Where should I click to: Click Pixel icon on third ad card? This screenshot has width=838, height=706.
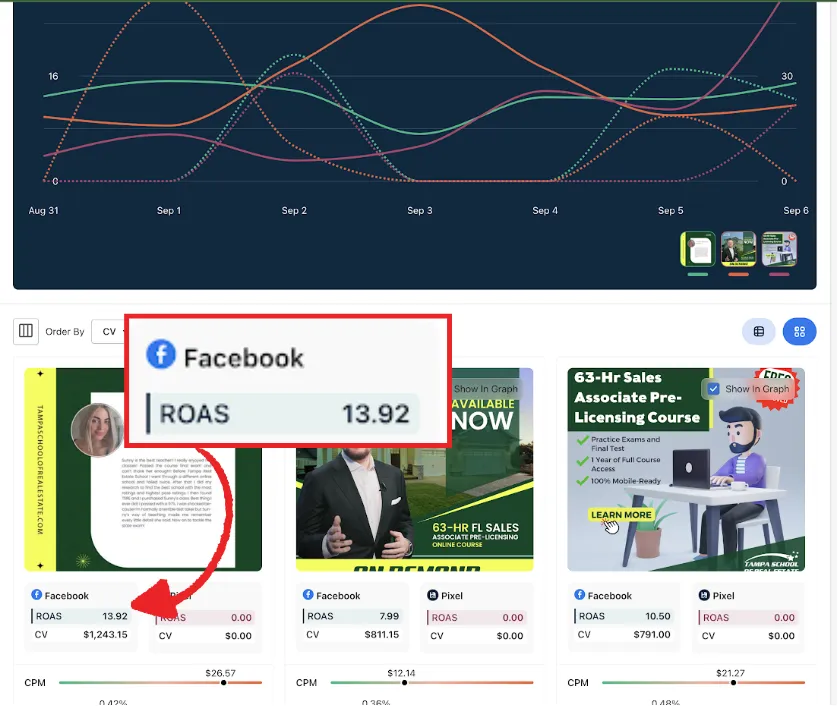click(704, 595)
